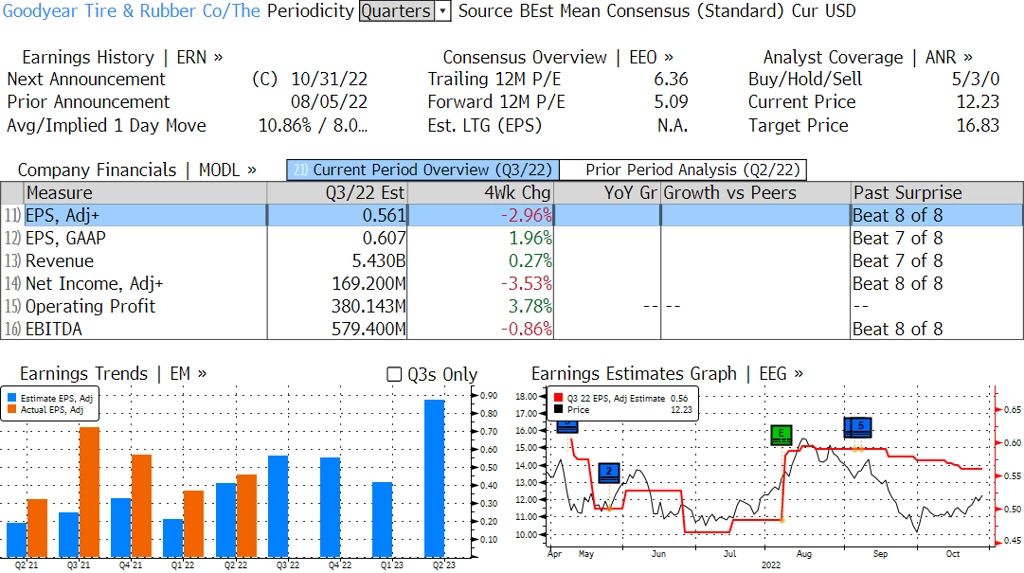Click the orange Actual EPS, Adj legend swatch

point(12,410)
